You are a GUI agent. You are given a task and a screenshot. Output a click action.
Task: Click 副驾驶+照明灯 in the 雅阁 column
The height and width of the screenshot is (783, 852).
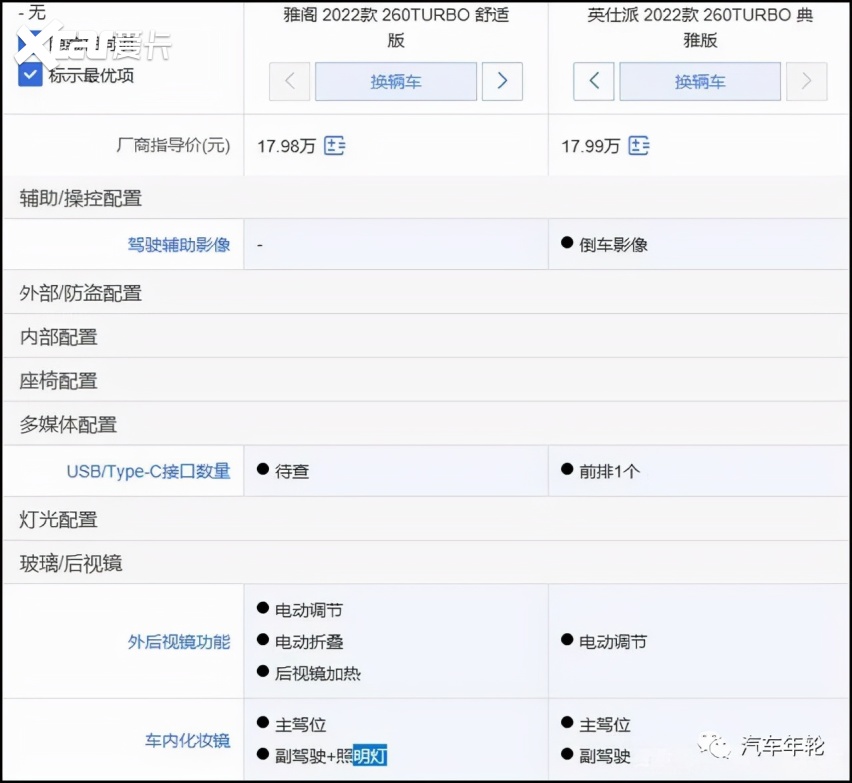coord(330,755)
